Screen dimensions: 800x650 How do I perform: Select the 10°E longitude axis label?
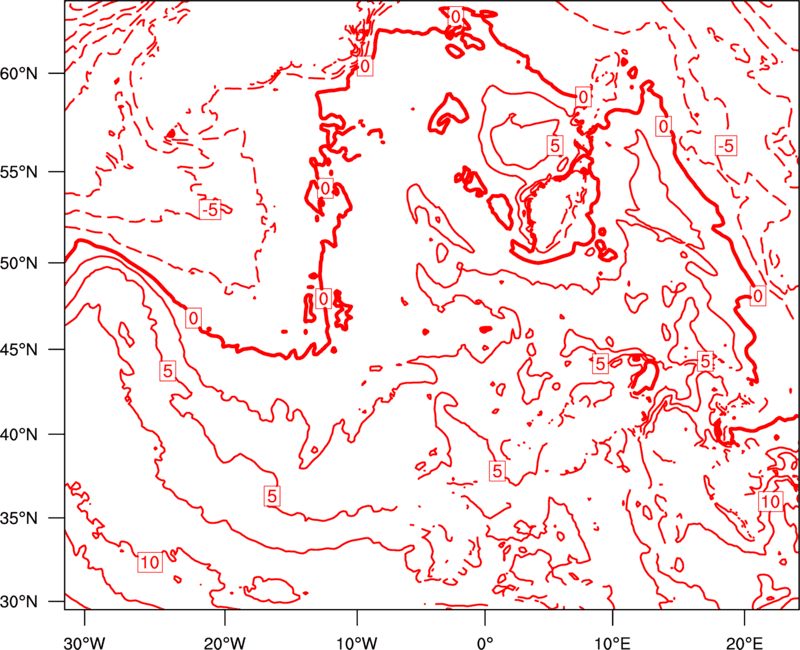tap(612, 643)
